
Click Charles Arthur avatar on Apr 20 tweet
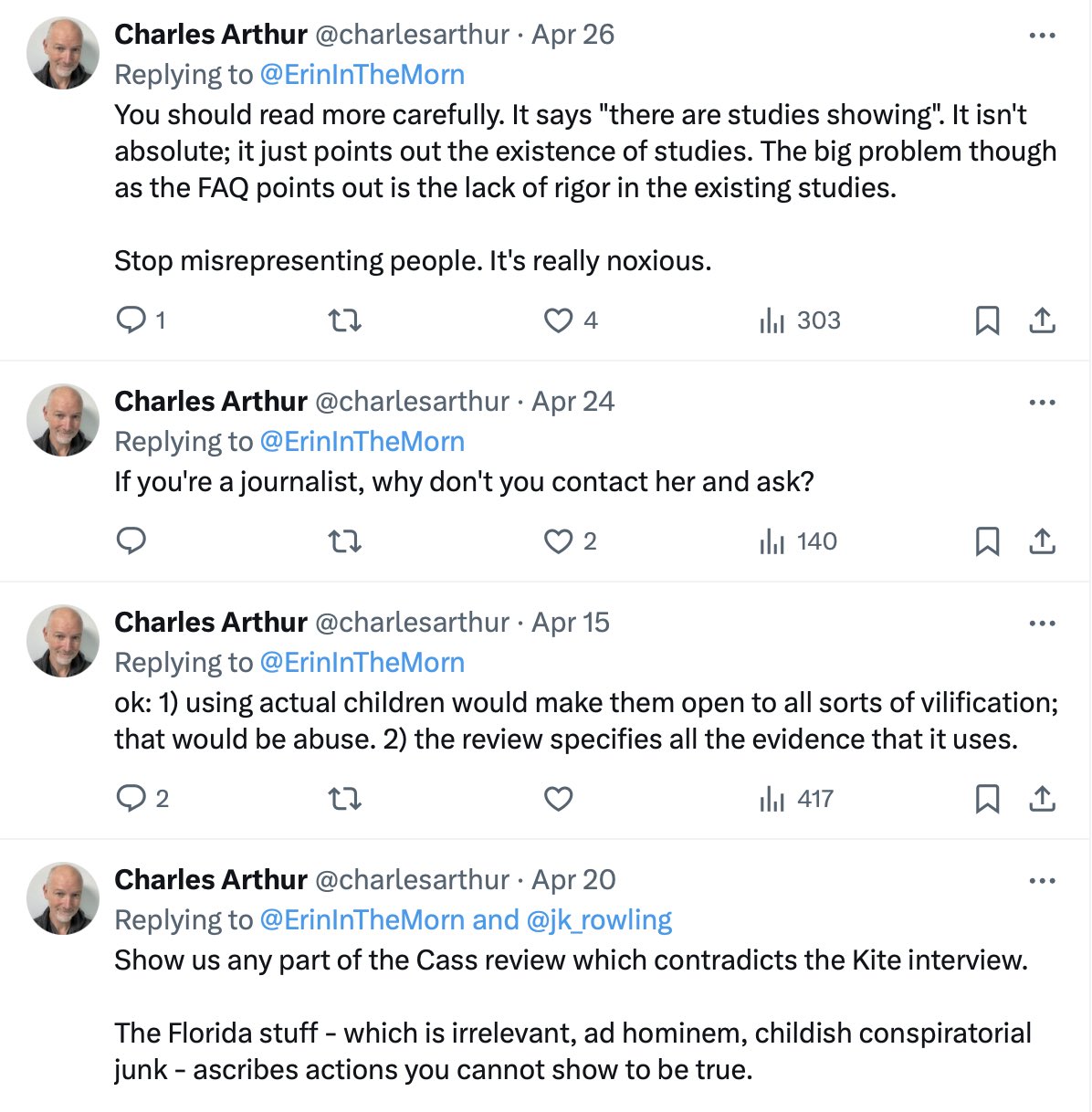[63, 897]
